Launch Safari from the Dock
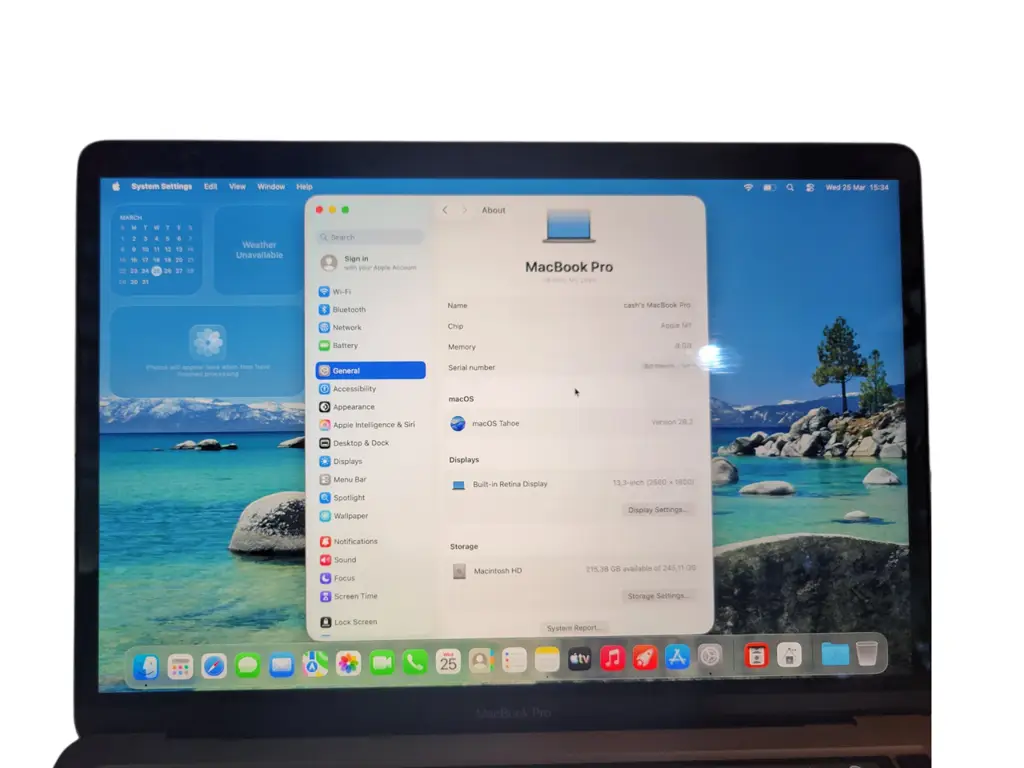Image resolution: width=1024 pixels, height=768 pixels. click(x=214, y=666)
